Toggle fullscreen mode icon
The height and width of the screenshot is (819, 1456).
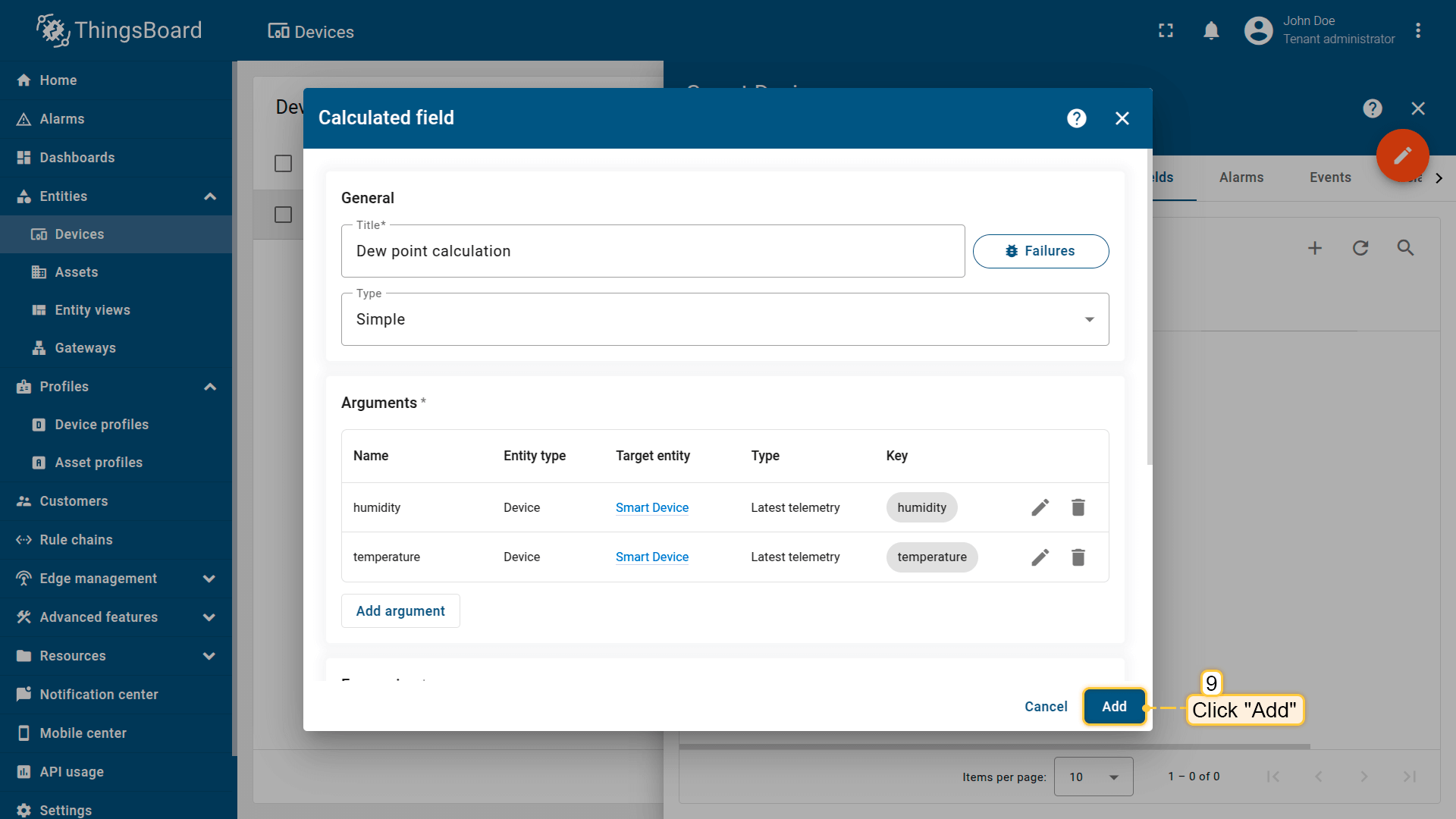(x=1166, y=31)
